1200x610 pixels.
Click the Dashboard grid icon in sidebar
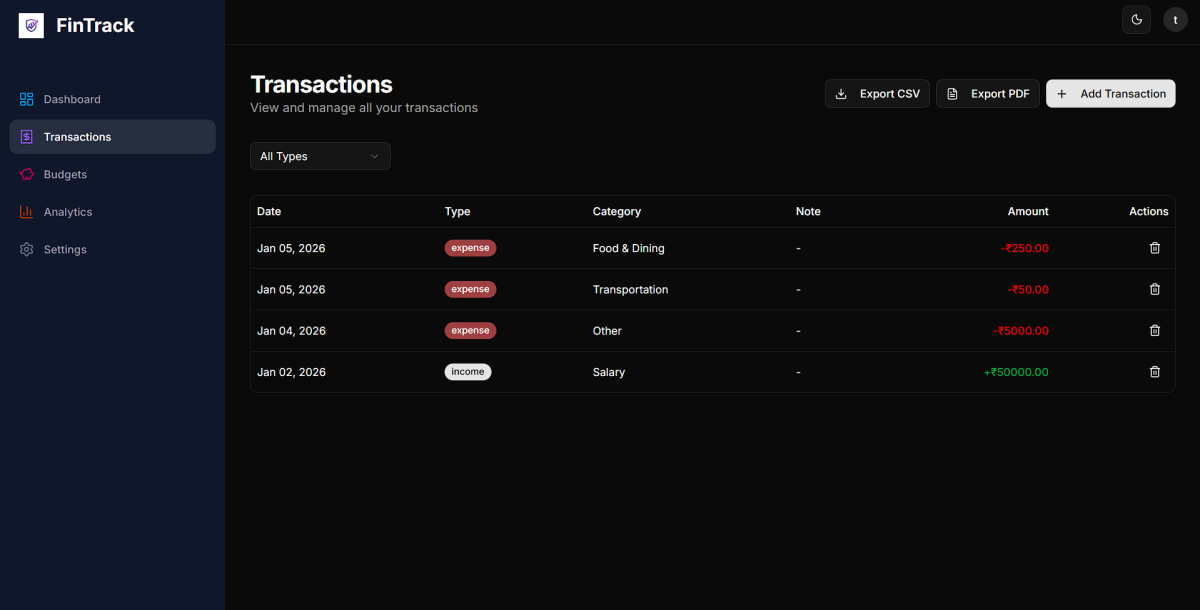click(27, 99)
